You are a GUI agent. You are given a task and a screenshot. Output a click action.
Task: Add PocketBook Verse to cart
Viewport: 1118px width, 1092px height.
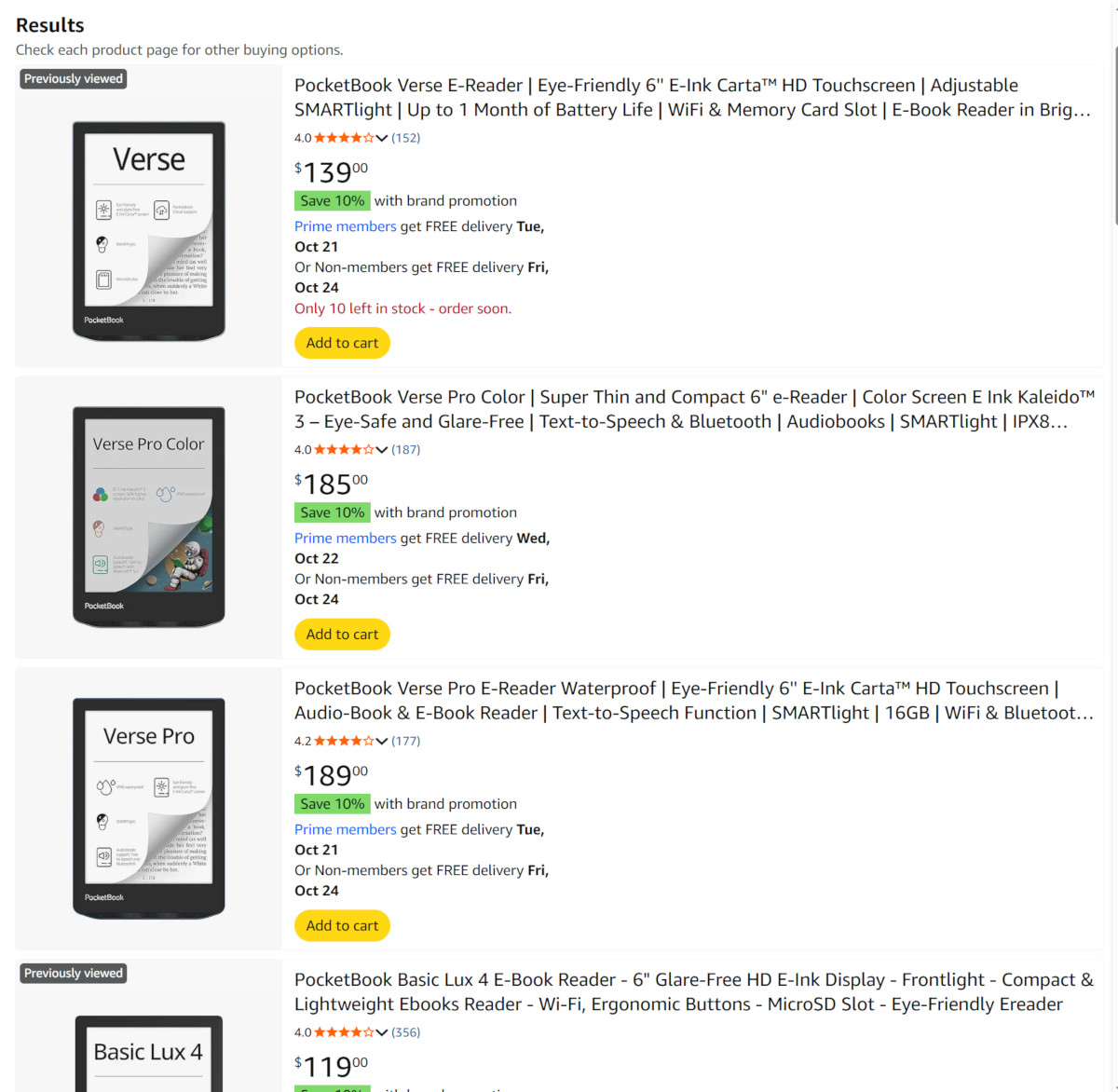(x=342, y=343)
